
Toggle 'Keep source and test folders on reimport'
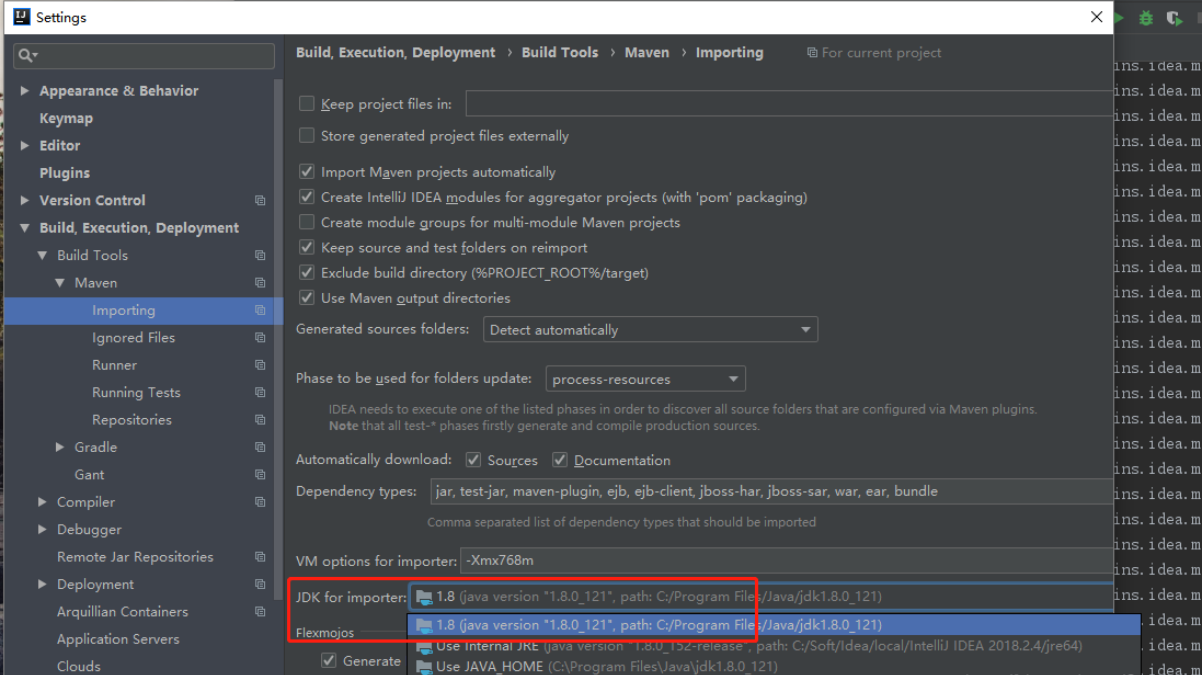pos(307,247)
